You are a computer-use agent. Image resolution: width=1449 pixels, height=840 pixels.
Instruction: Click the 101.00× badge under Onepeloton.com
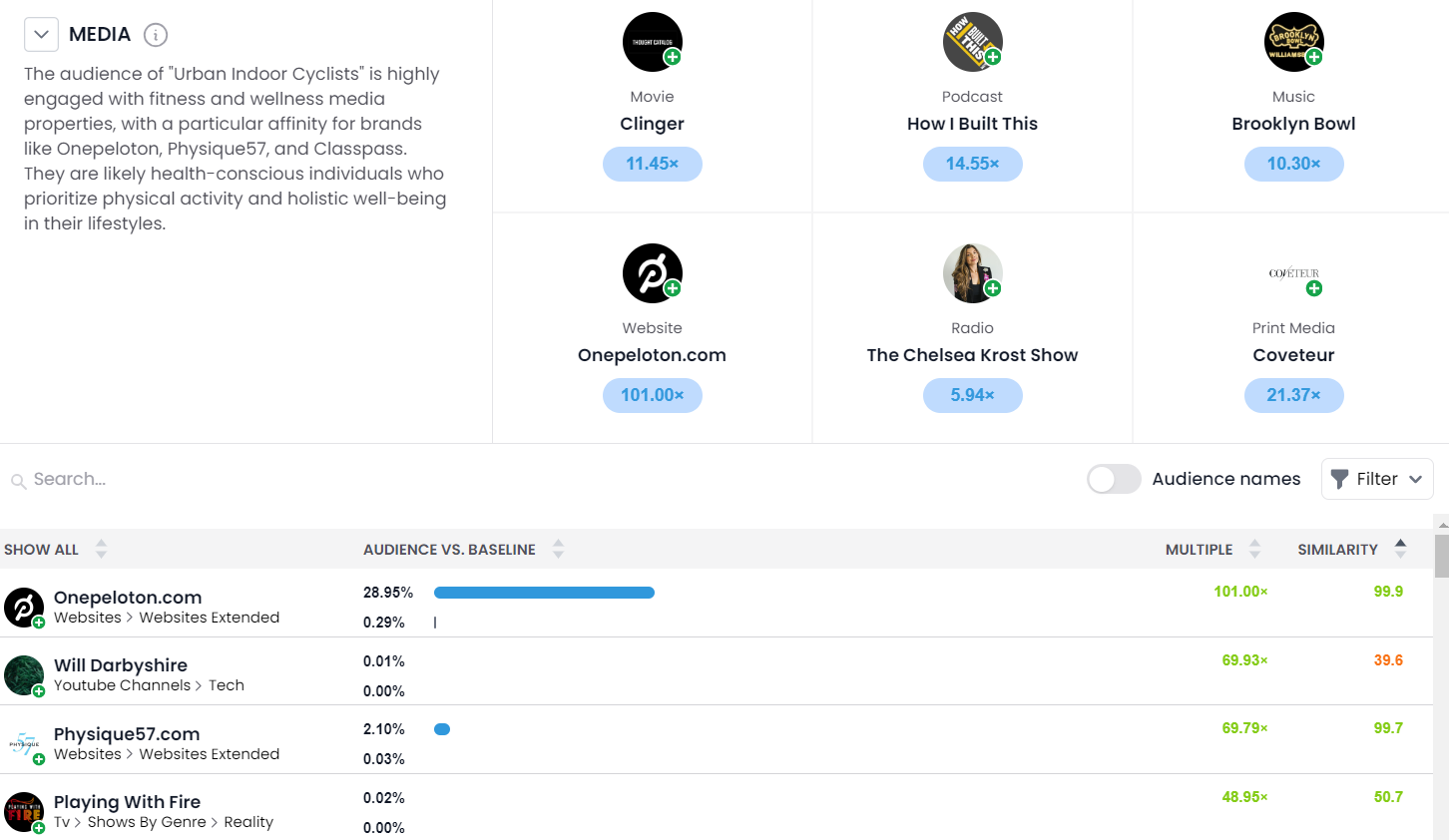[x=652, y=395]
